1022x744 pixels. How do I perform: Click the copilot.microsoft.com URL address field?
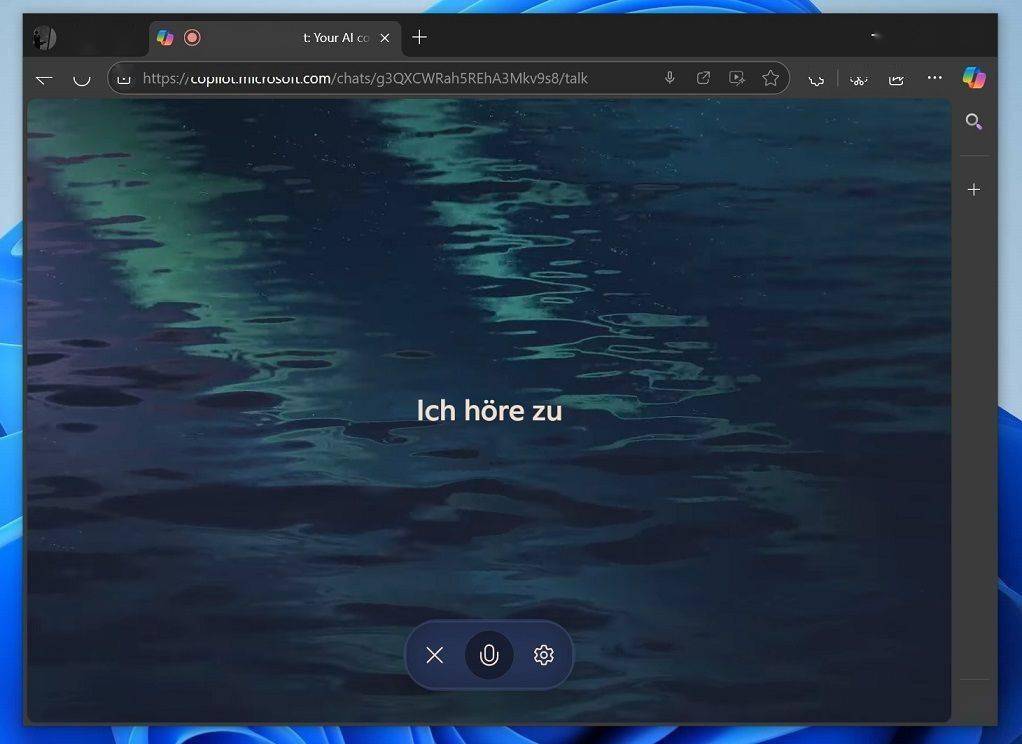[x=400, y=78]
